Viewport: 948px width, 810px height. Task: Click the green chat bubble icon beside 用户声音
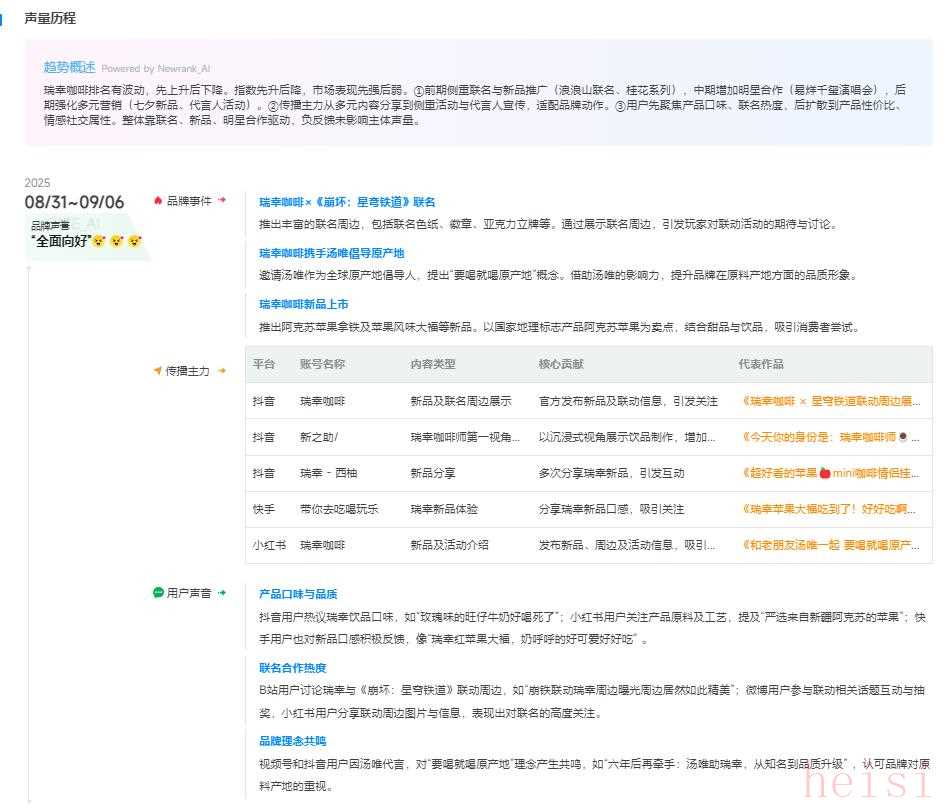(158, 593)
